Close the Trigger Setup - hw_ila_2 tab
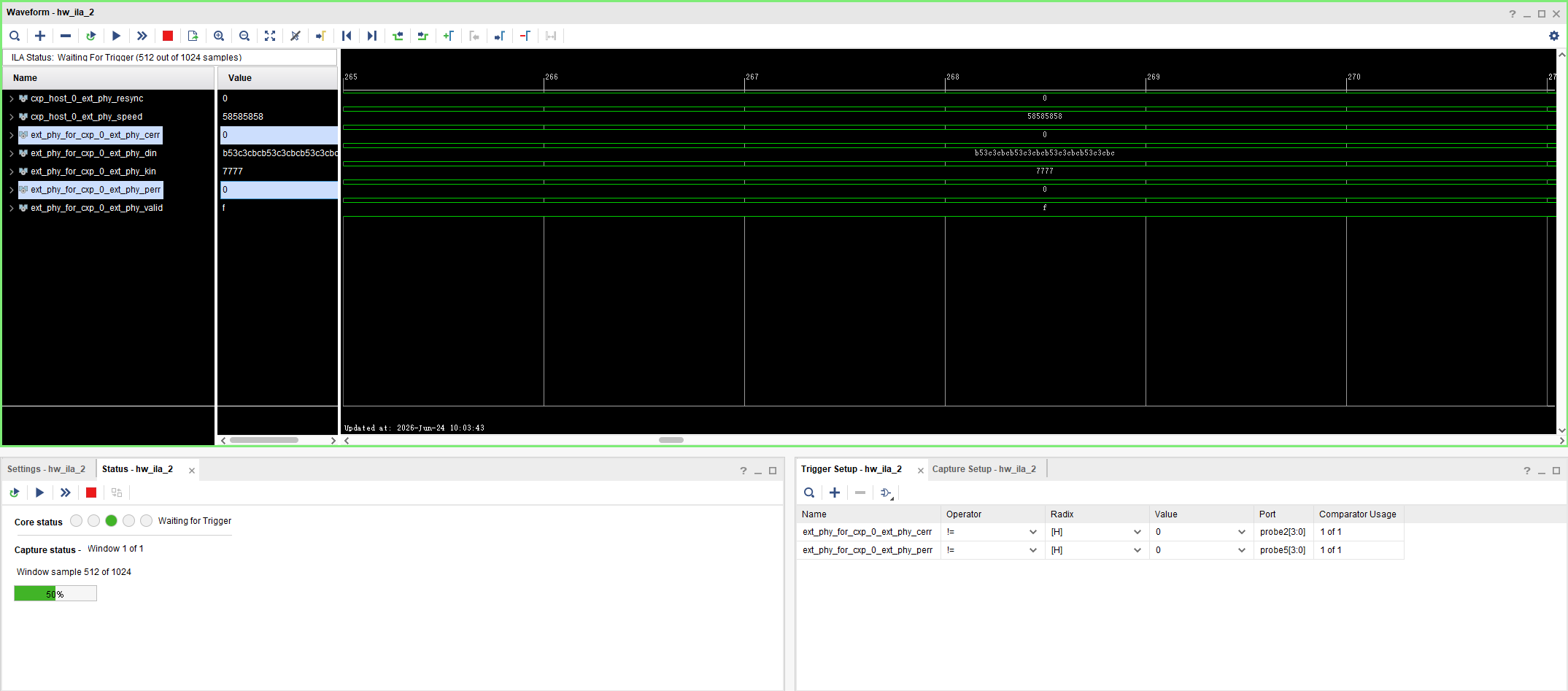1568x691 pixels. (x=921, y=471)
